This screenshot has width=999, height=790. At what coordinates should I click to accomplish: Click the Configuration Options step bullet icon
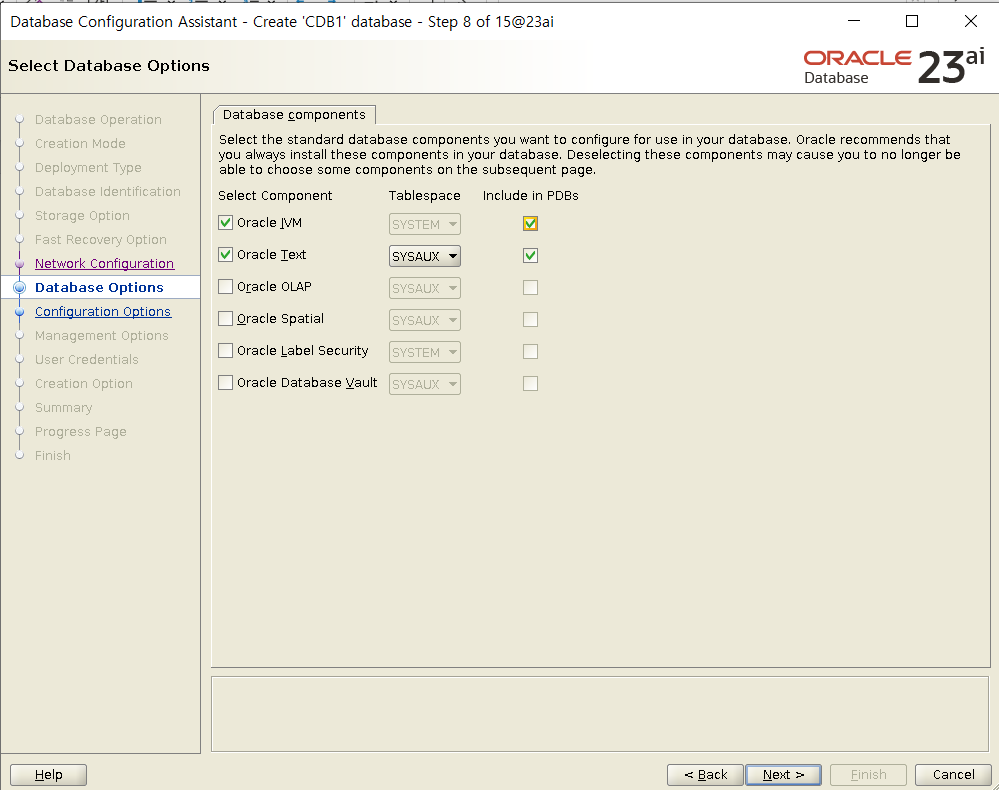[20, 312]
